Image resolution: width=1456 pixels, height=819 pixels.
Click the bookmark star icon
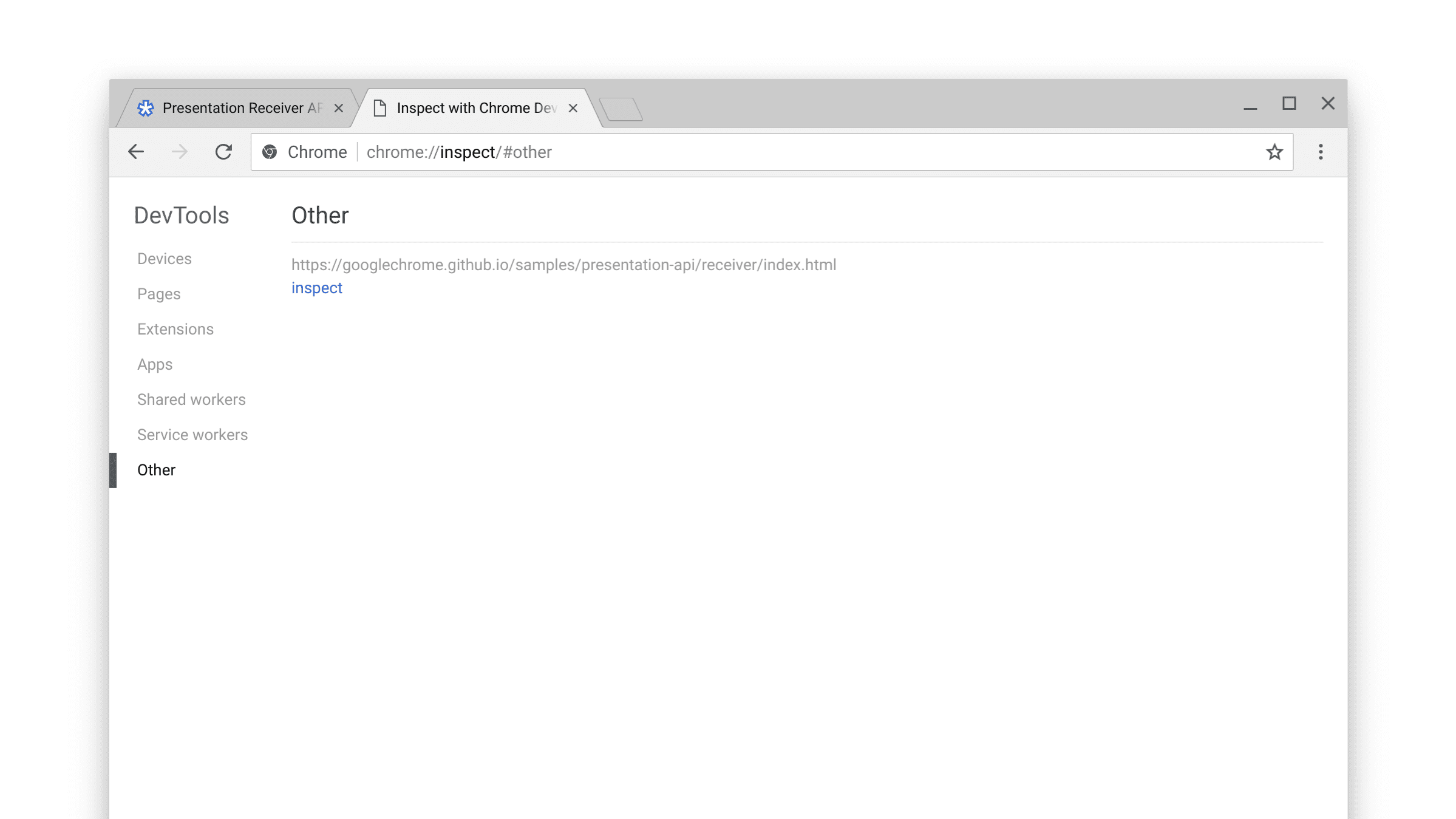point(1274,152)
